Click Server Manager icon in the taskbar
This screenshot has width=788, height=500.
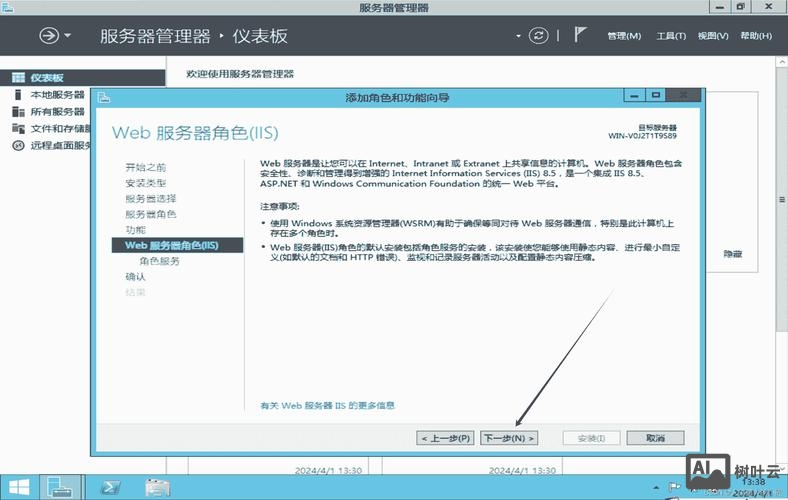click(60, 487)
